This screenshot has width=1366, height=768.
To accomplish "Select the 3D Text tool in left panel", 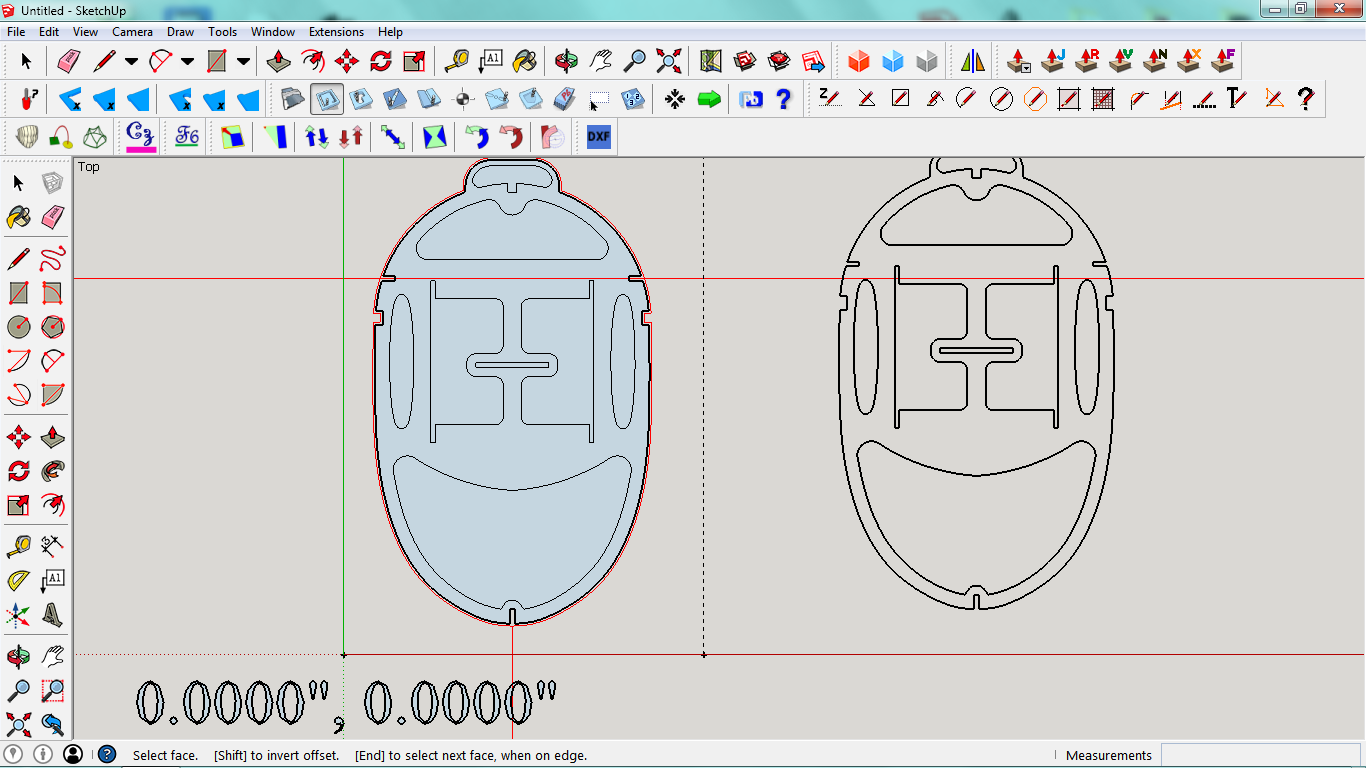I will (52, 614).
